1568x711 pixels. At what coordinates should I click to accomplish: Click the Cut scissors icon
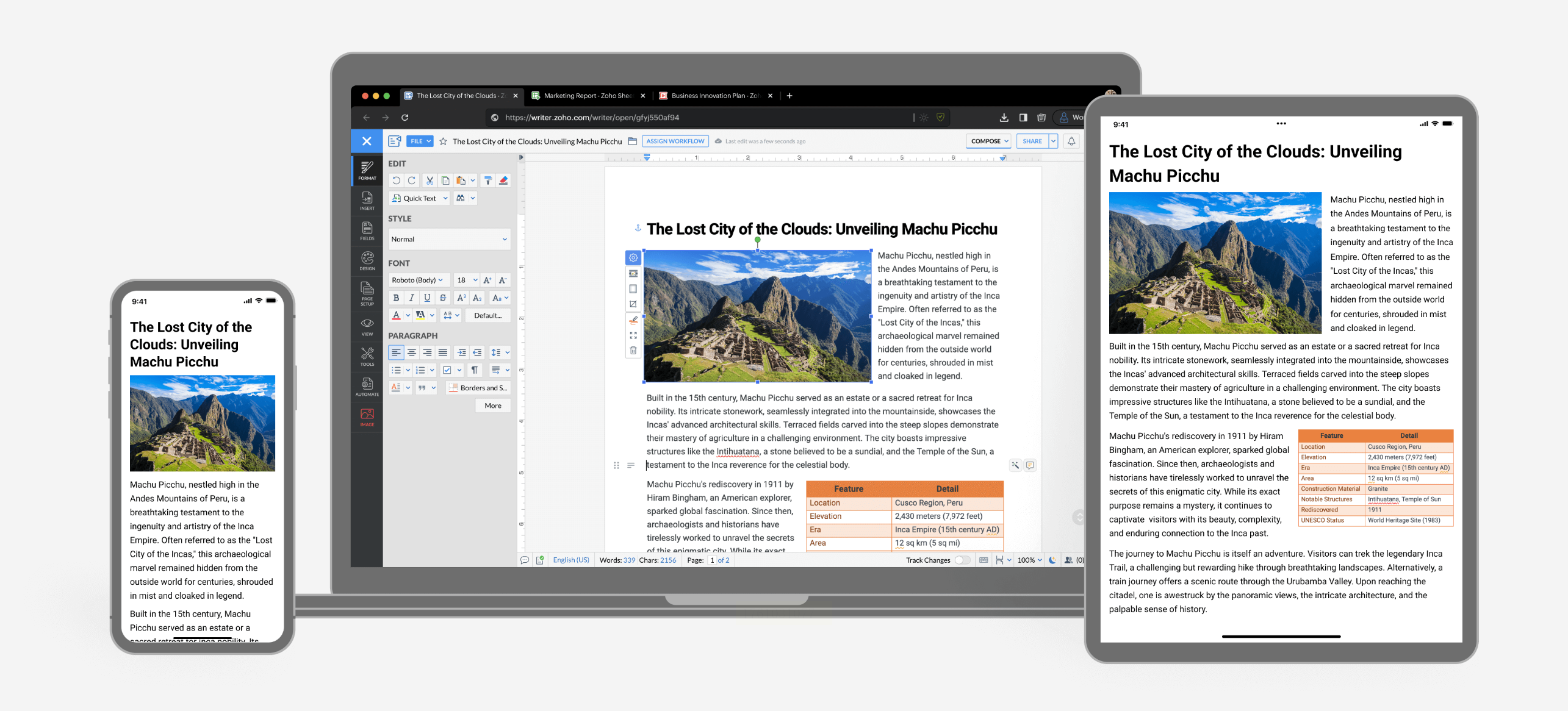pos(430,180)
